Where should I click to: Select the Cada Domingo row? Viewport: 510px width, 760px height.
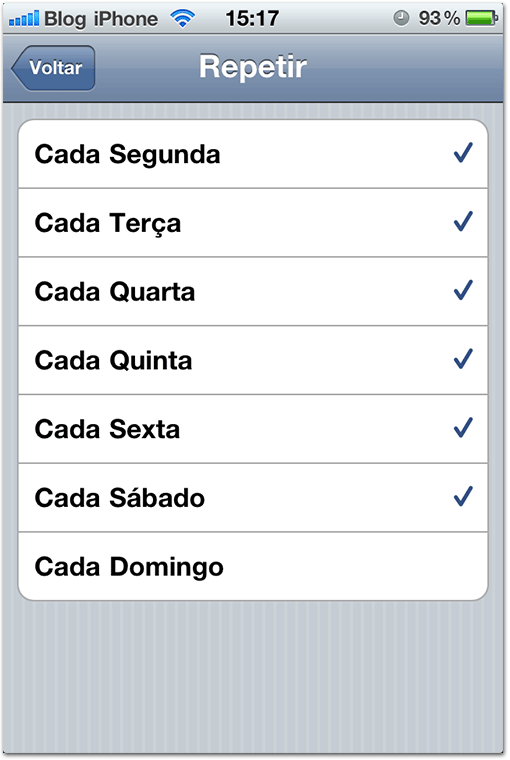click(253, 567)
